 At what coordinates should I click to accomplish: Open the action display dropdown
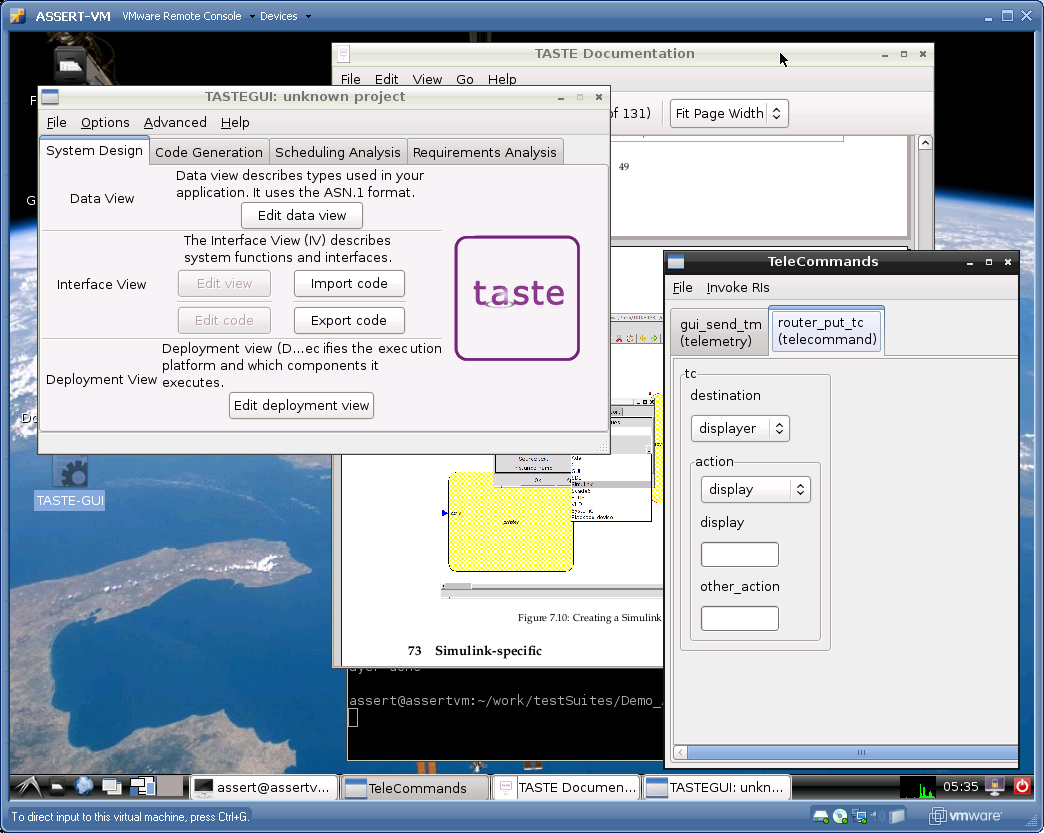[x=756, y=489]
